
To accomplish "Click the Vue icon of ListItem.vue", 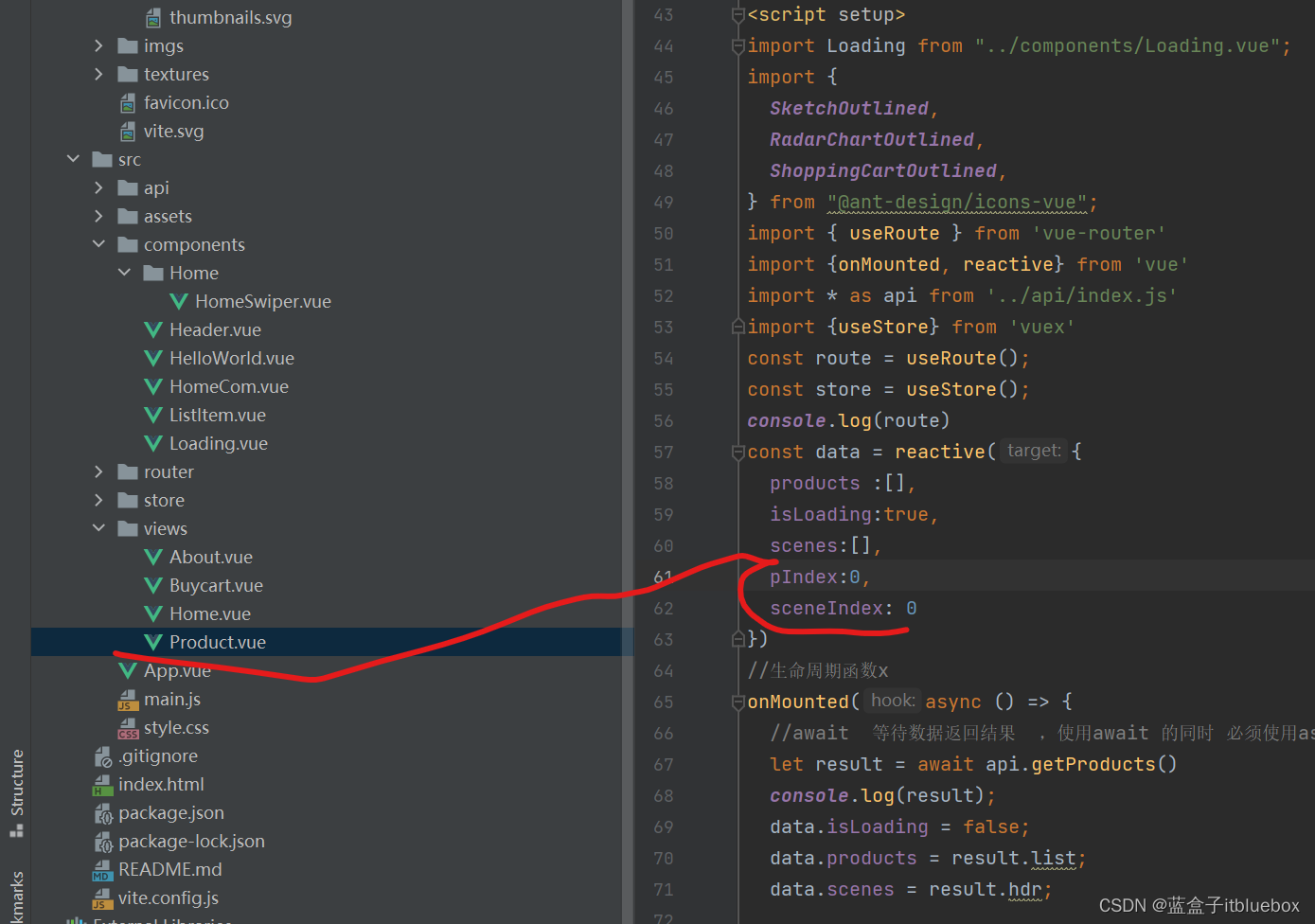I will pyautogui.click(x=153, y=416).
